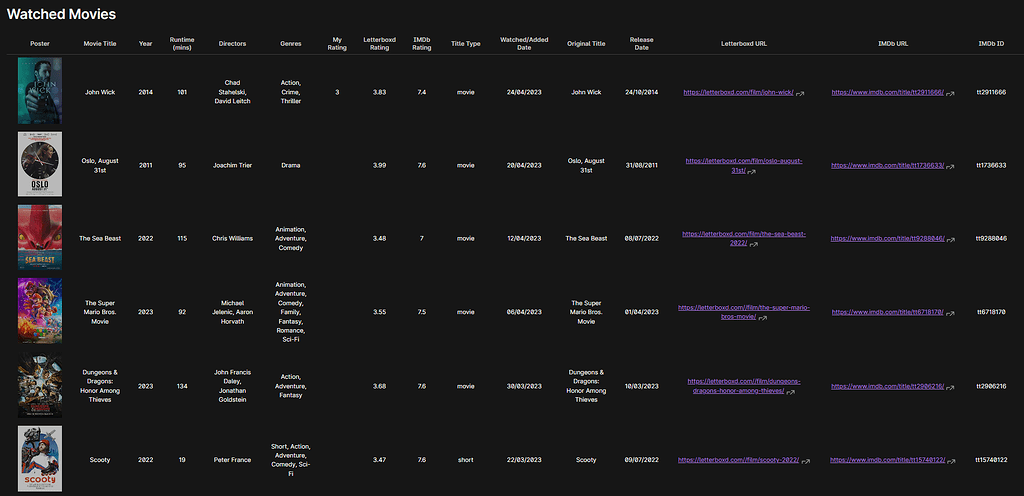Open the oslo-august-31st Letterboxd link
1024x496 pixels.
(744, 165)
